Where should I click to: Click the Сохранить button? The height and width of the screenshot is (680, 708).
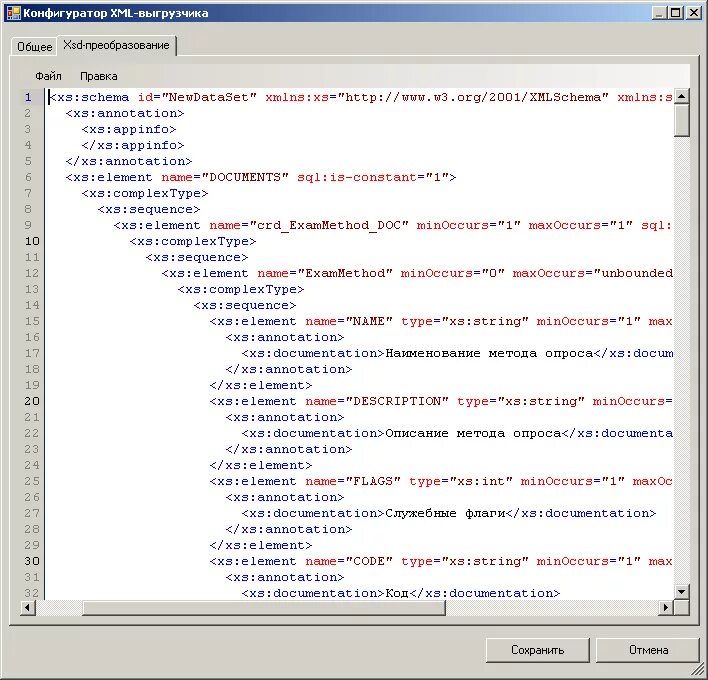click(x=537, y=650)
